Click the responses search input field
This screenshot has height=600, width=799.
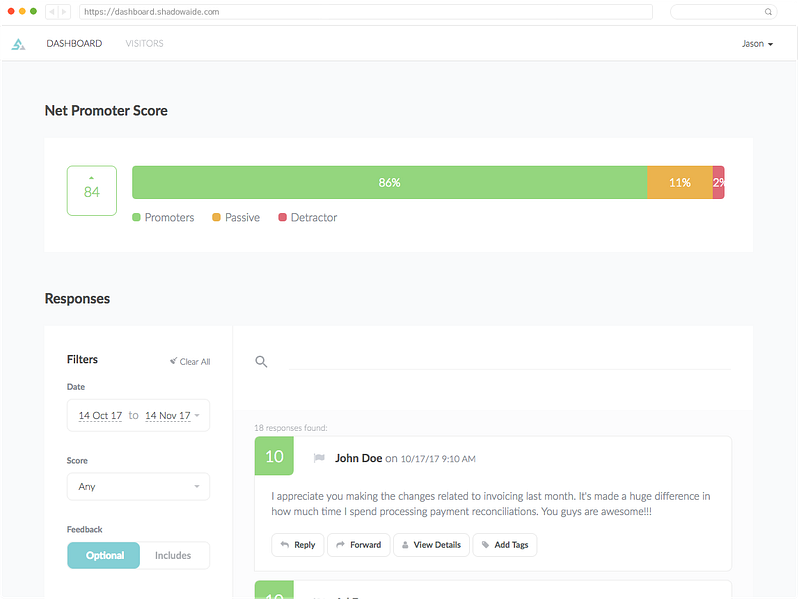[x=510, y=361]
